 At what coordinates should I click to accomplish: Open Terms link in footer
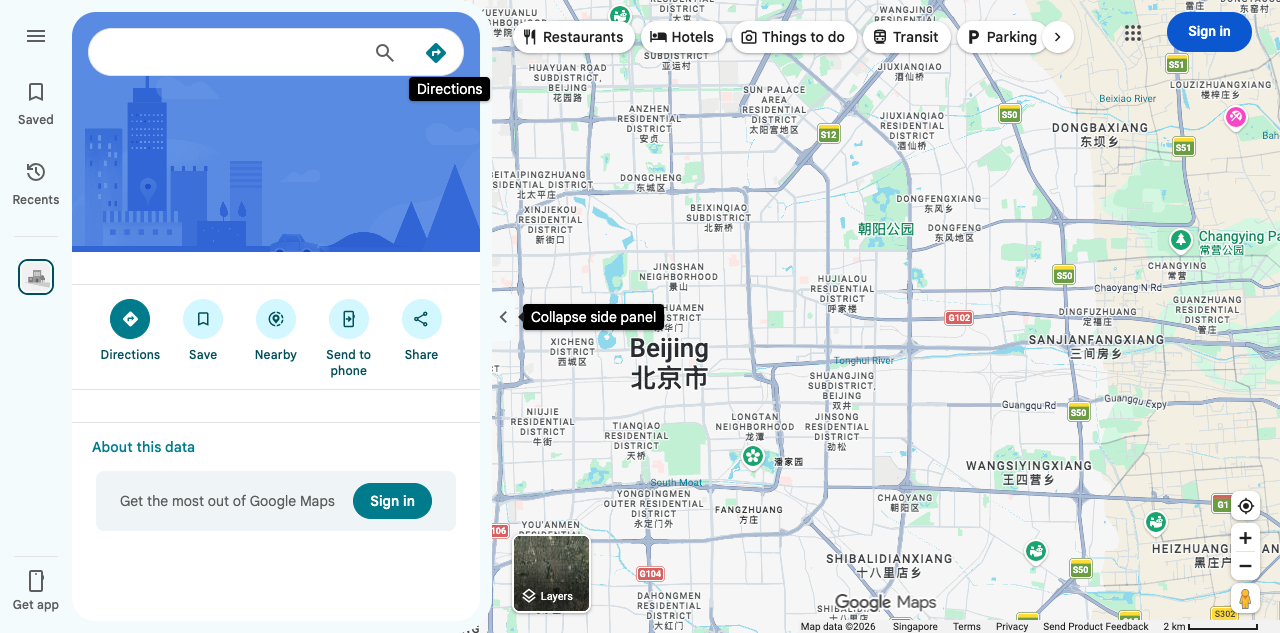967,627
